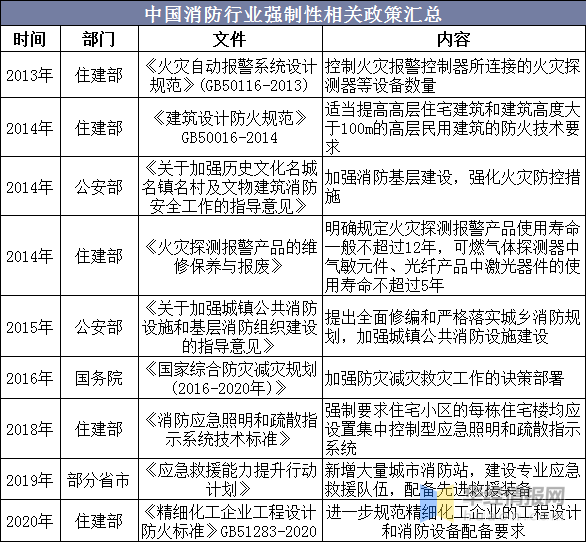Click the 《火灾自动报警系统设计规范》 file cell
Screen dimensions: 587x543
click(230, 75)
